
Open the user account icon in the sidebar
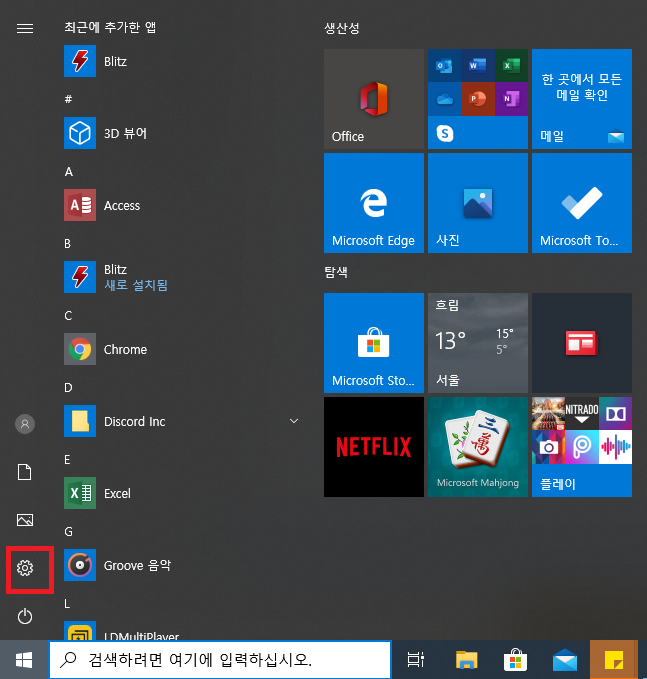[25, 424]
